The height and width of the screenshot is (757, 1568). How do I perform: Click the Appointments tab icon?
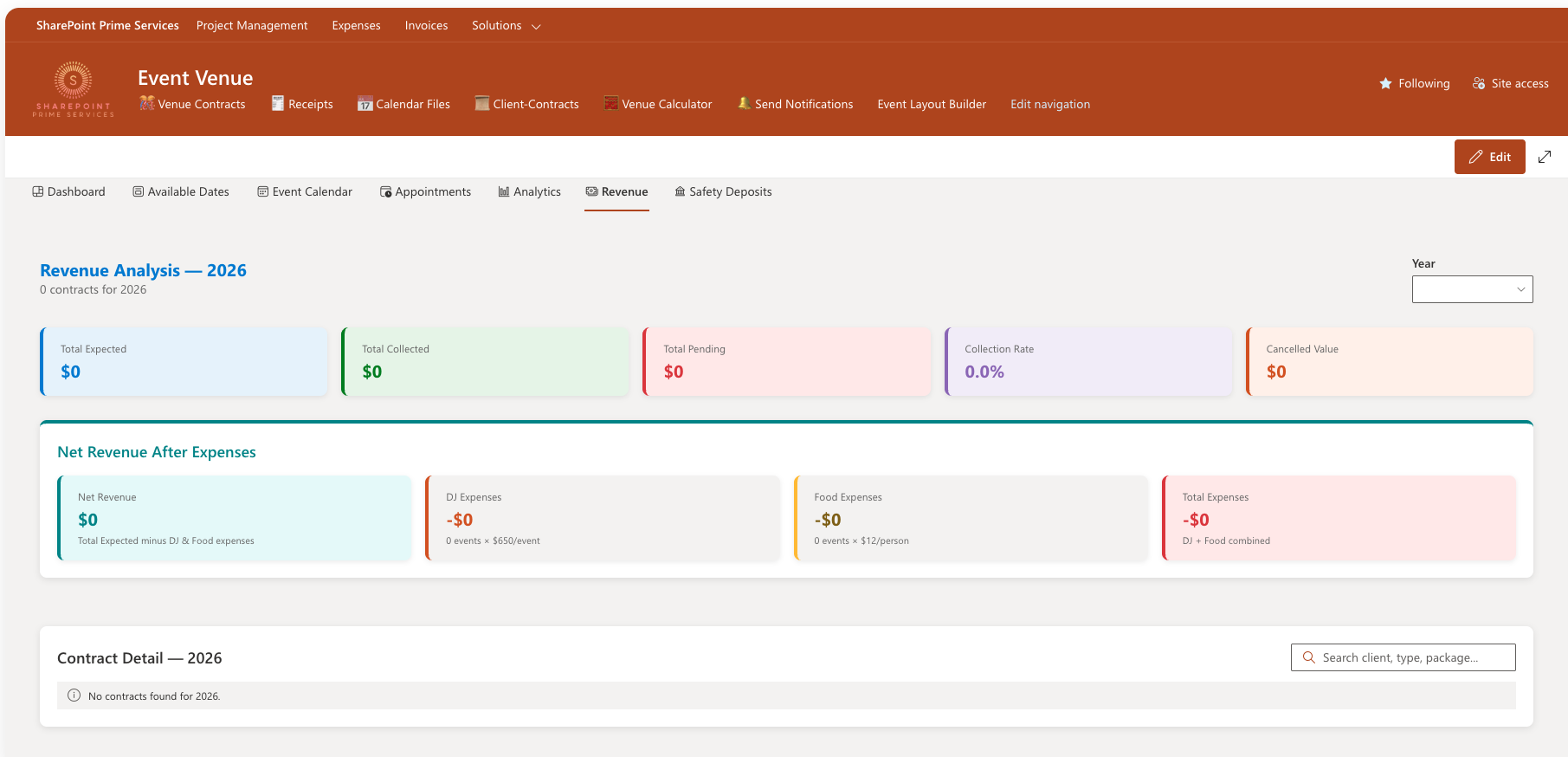tap(386, 191)
